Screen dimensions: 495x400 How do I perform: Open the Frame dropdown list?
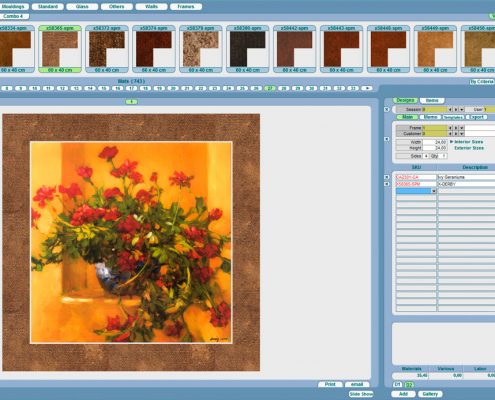[462, 128]
